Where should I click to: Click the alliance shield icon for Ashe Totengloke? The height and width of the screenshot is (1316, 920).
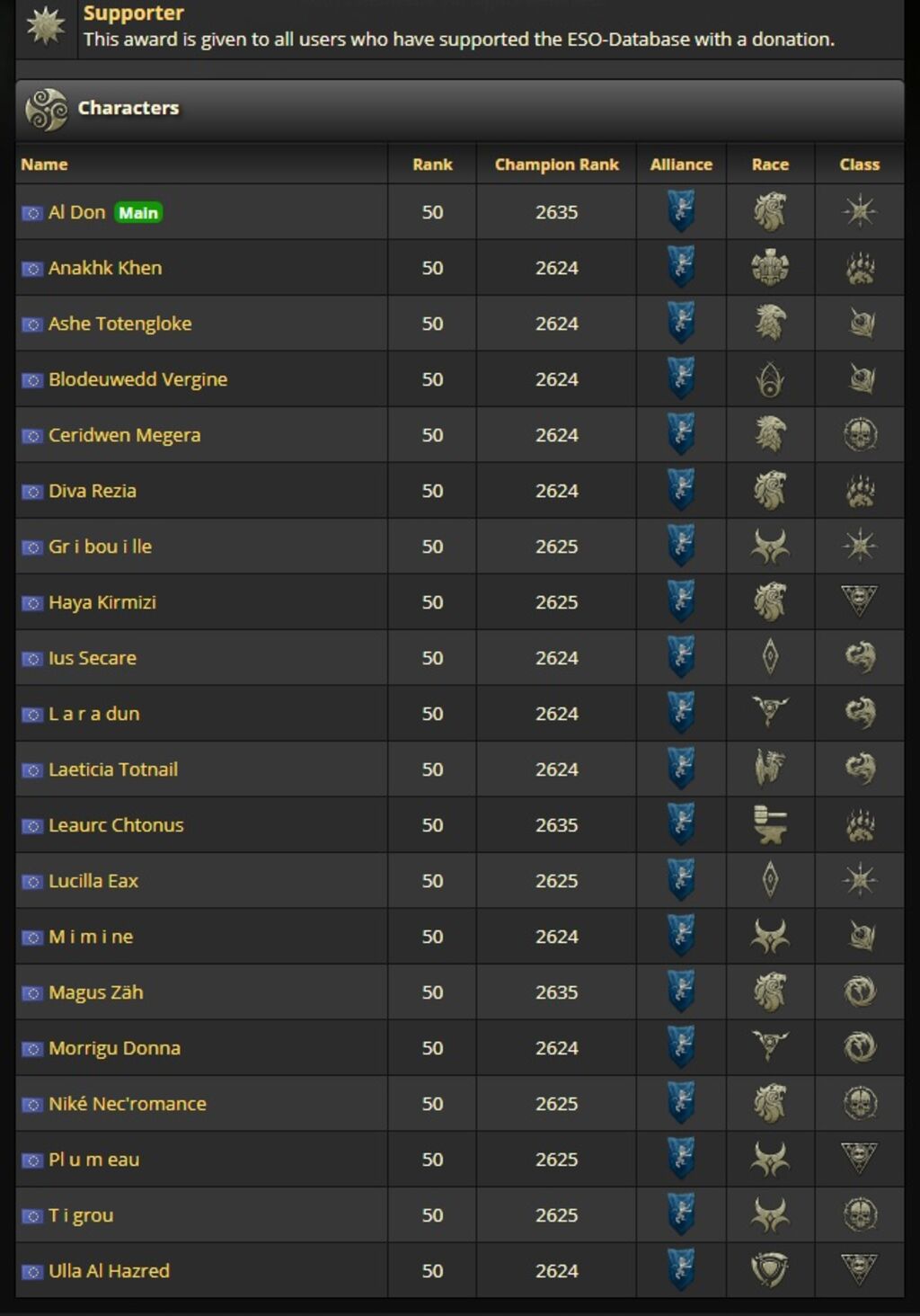[681, 324]
